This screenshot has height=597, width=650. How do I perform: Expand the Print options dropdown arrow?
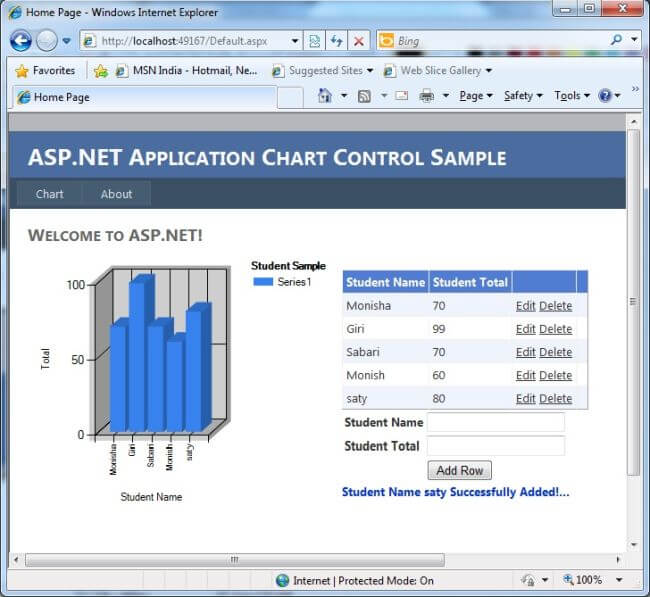446,96
